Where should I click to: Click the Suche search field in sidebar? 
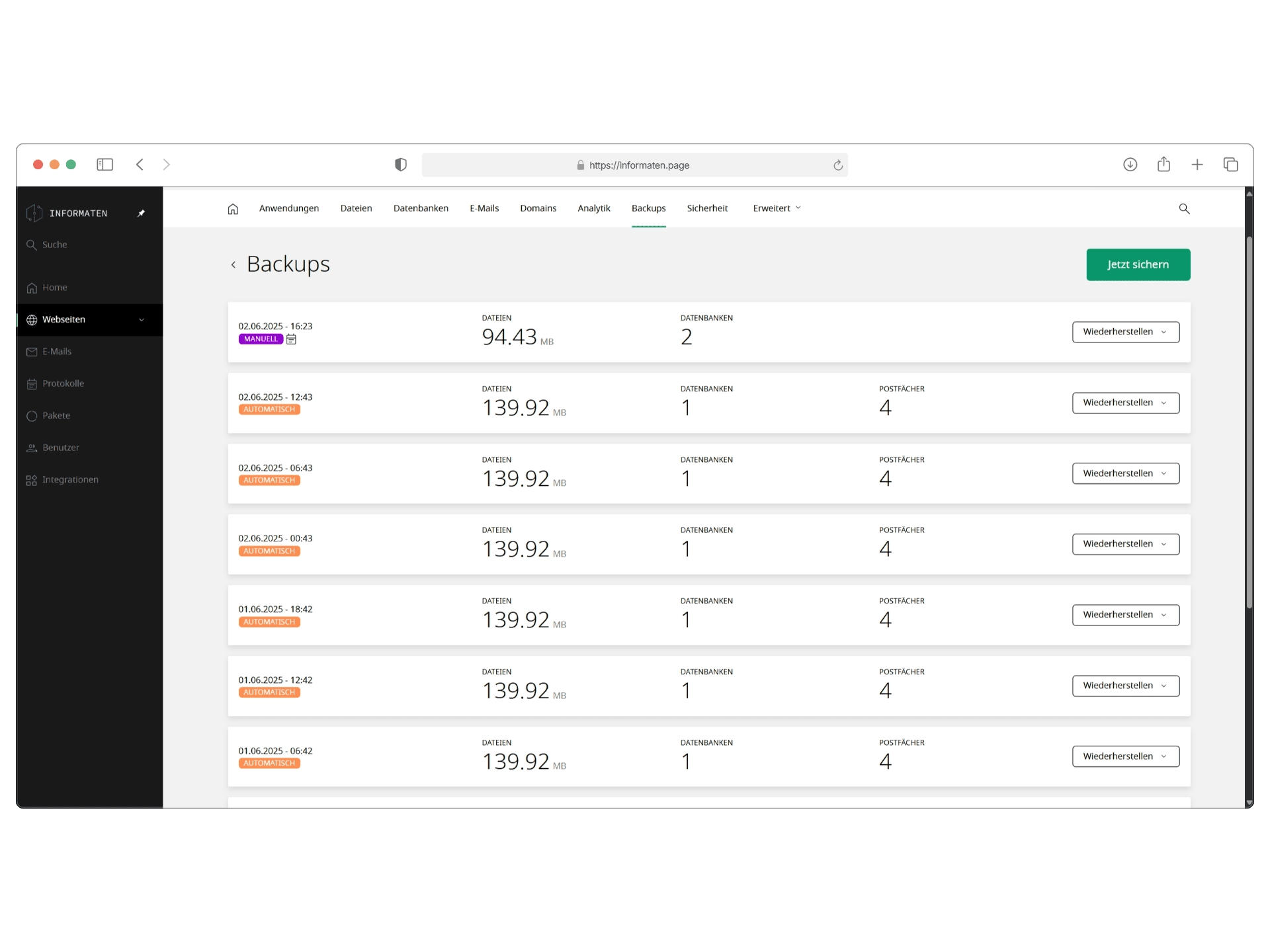point(89,245)
